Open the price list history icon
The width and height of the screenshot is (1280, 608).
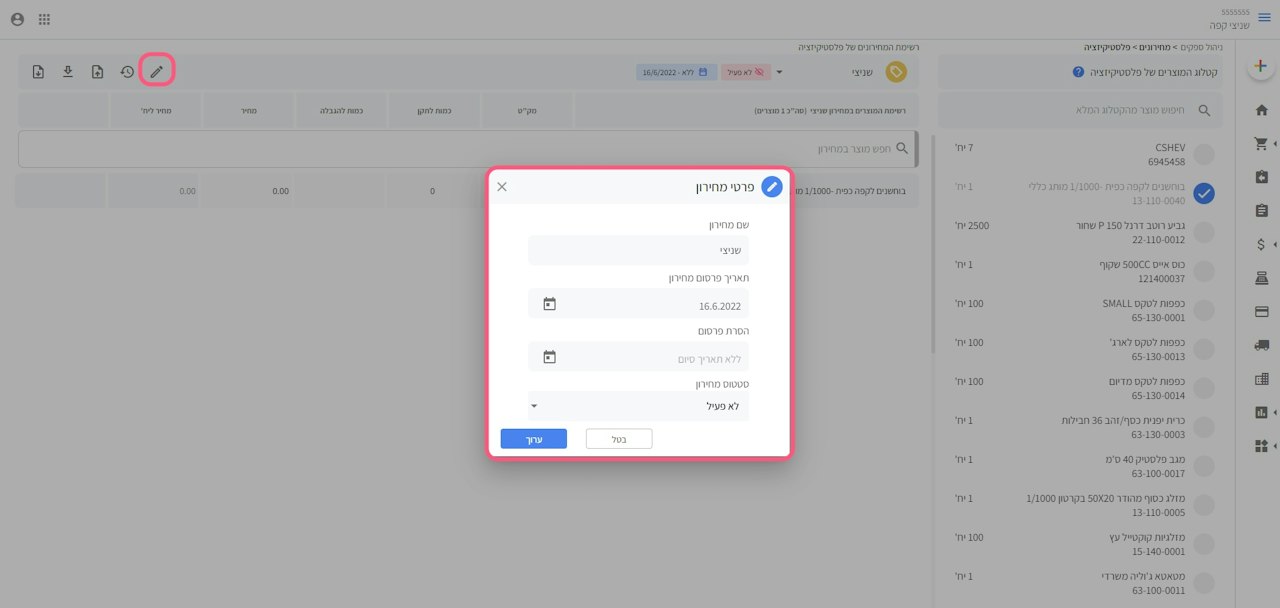(127, 71)
